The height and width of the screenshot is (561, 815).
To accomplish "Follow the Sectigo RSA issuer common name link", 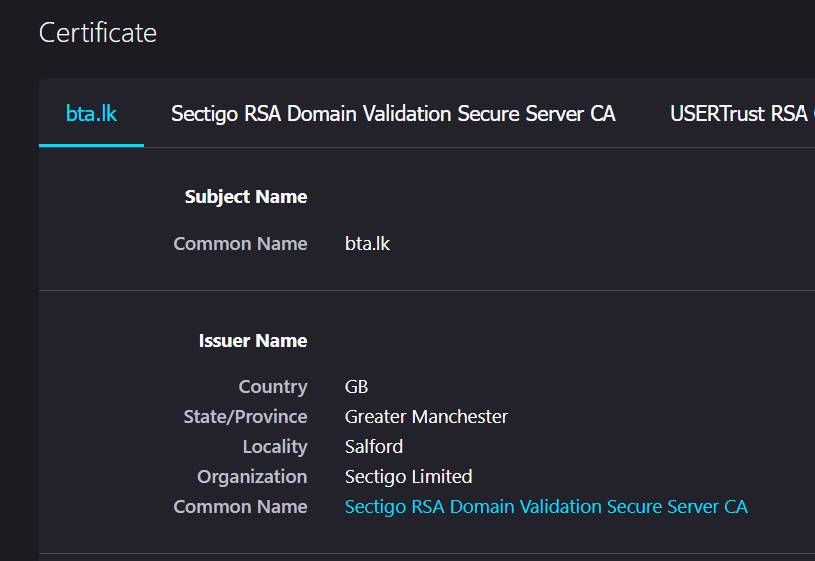I will click(x=546, y=506).
